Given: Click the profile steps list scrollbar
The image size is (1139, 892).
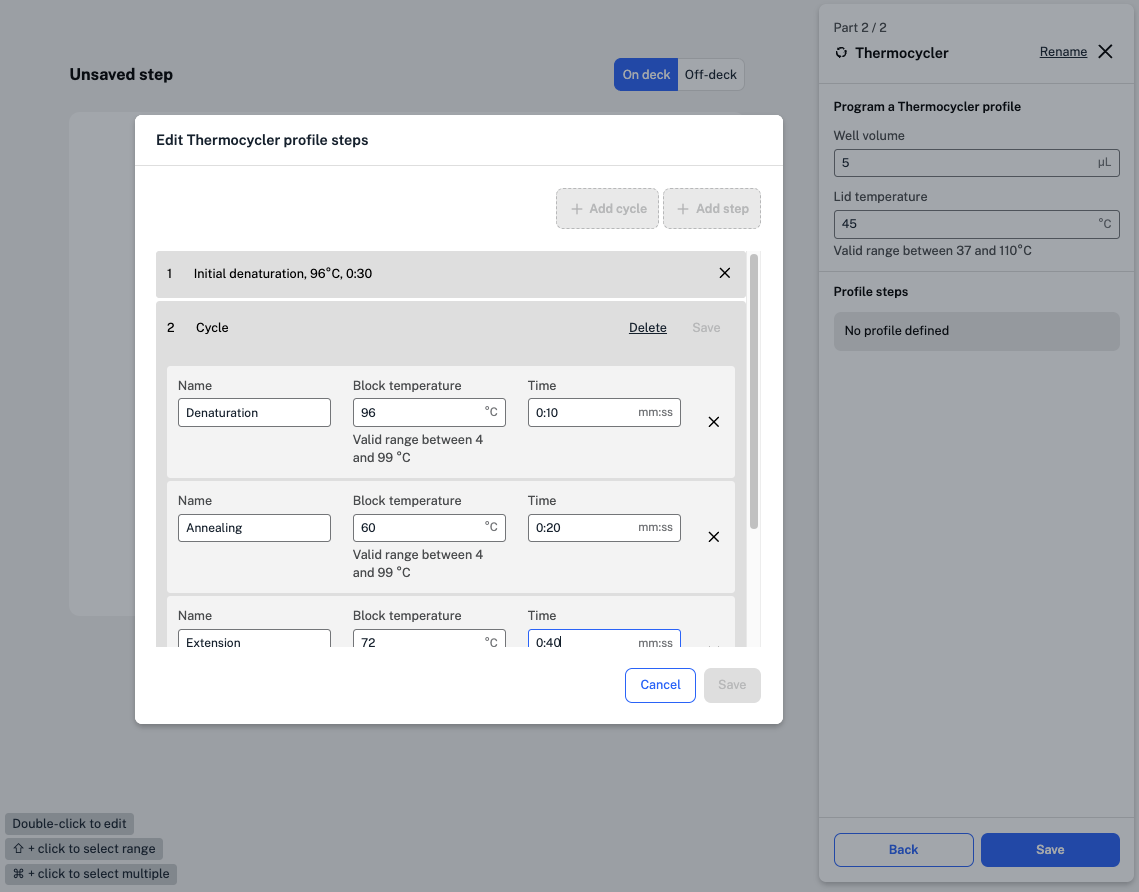Looking at the screenshot, I should tap(754, 391).
